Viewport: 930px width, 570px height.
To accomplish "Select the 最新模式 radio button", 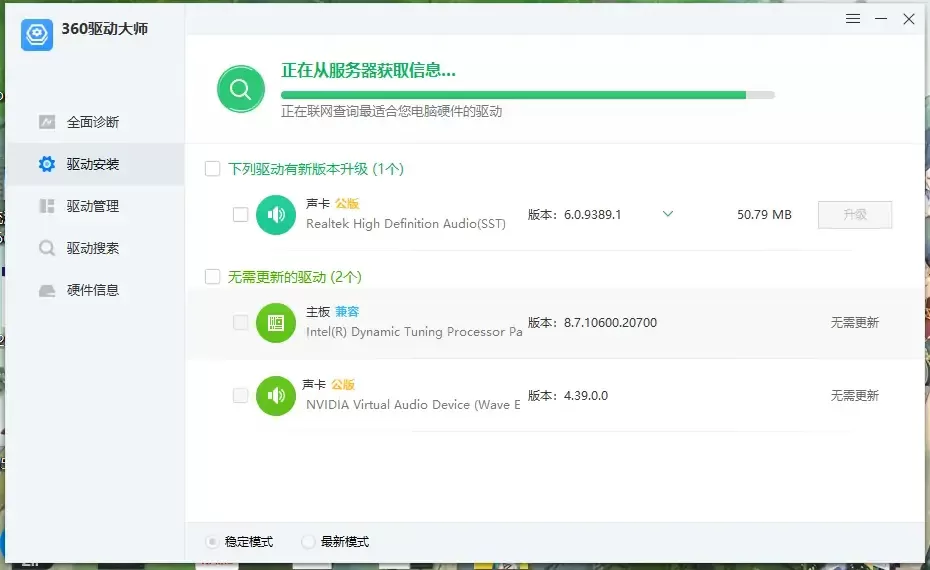I will coord(308,542).
